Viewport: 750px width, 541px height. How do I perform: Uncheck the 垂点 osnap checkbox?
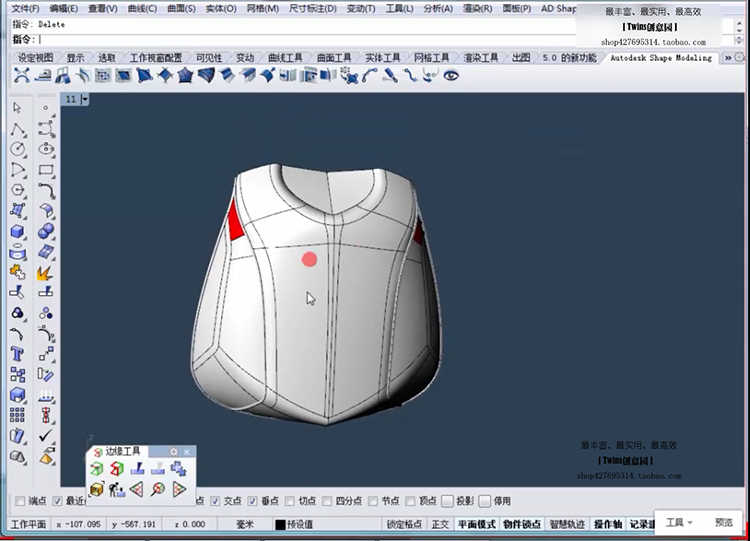click(x=253, y=501)
